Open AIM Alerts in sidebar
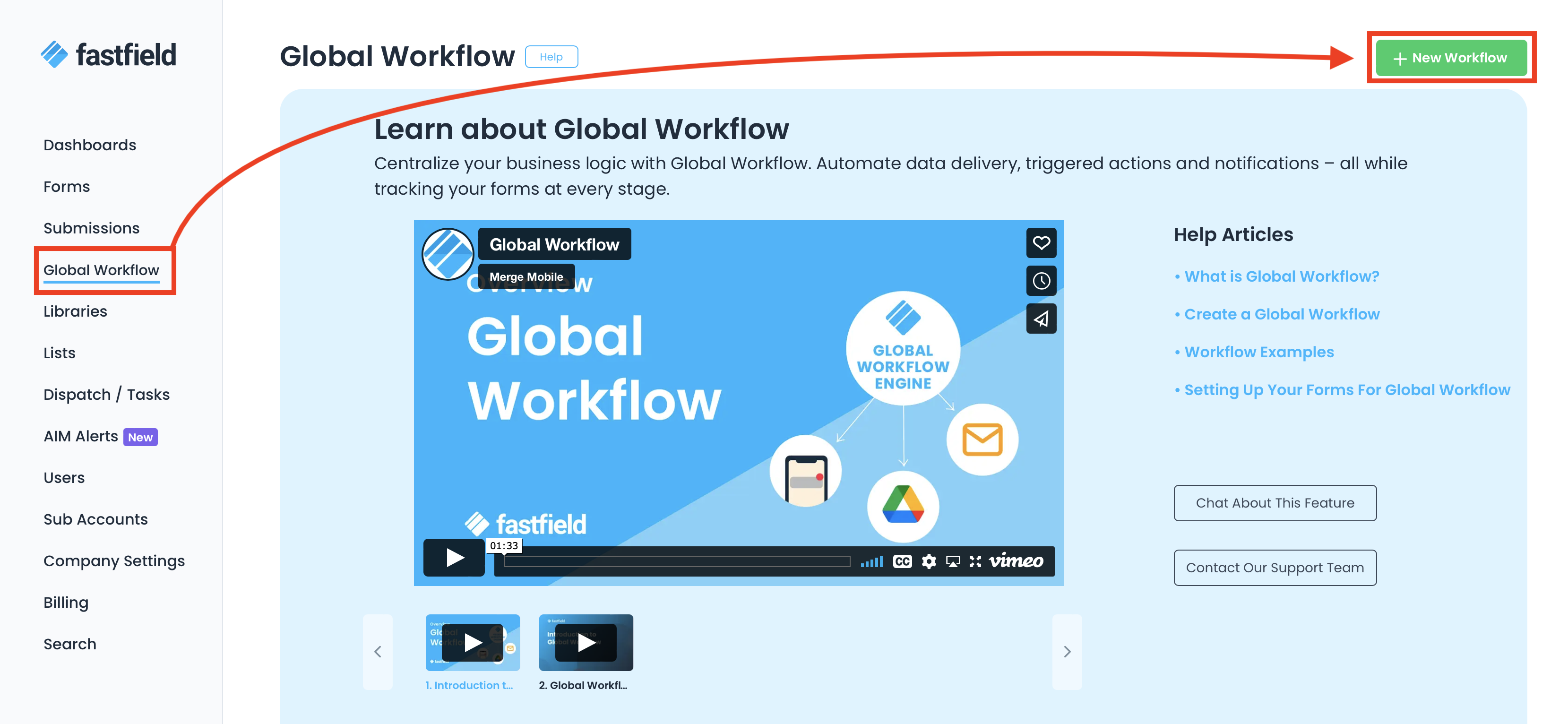 81,436
